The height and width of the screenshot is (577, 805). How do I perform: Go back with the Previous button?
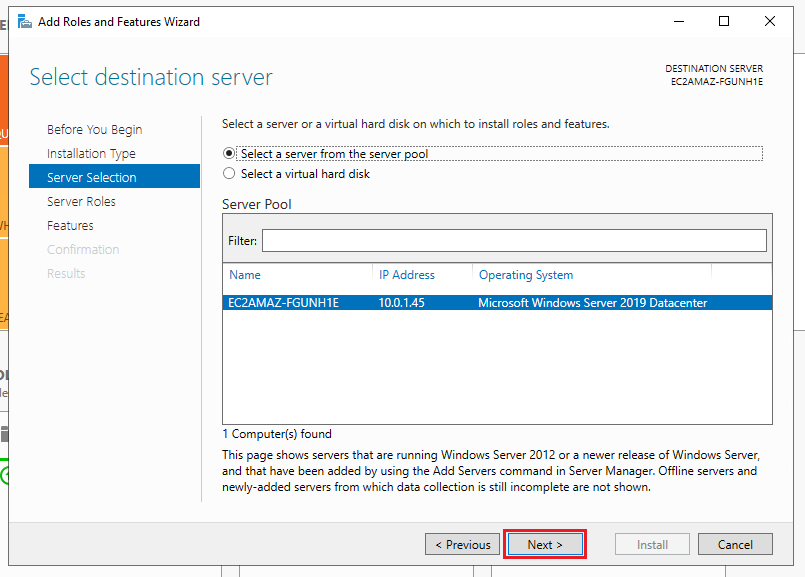[x=463, y=545]
